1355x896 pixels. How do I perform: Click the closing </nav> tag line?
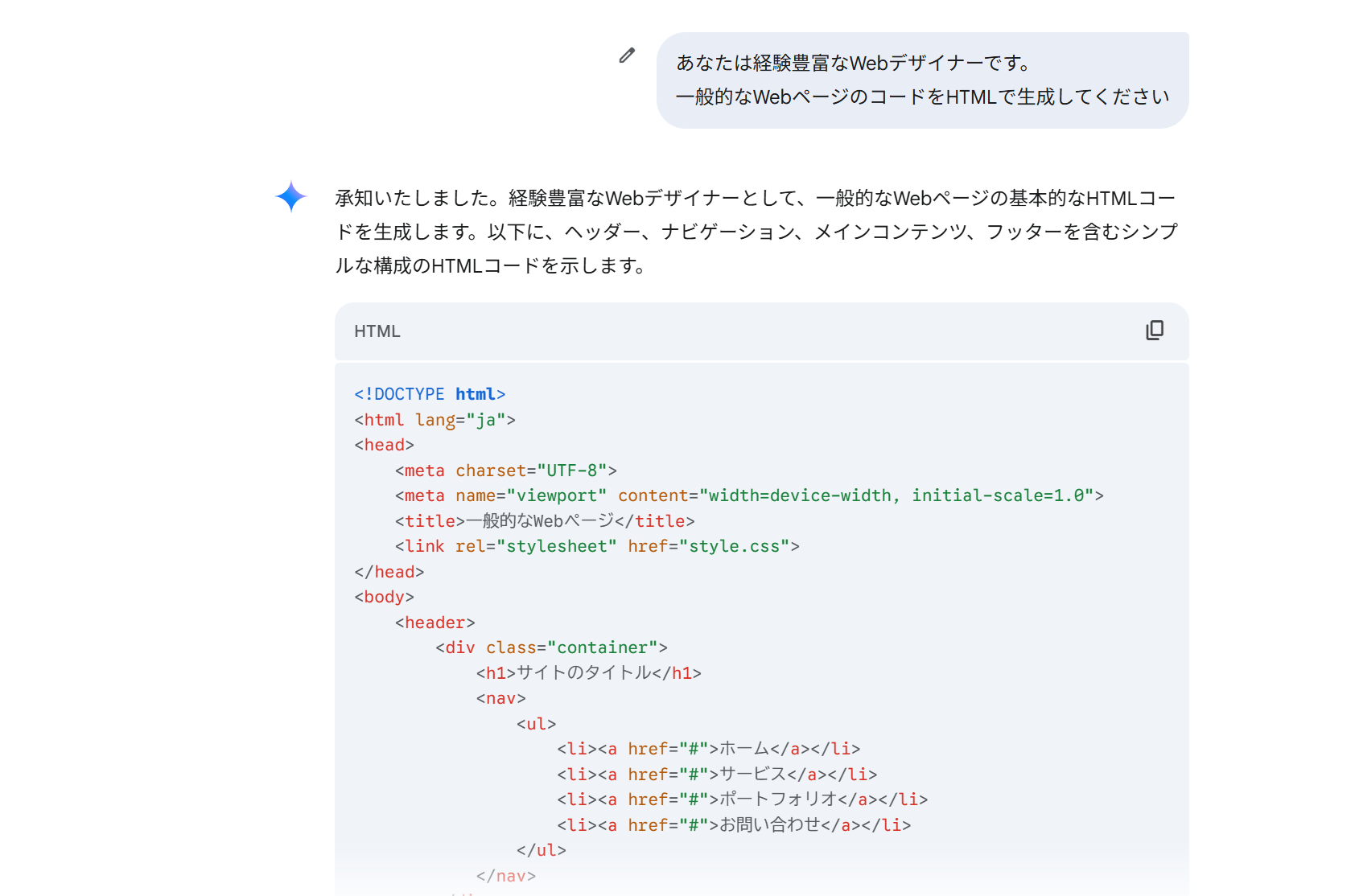point(505,876)
